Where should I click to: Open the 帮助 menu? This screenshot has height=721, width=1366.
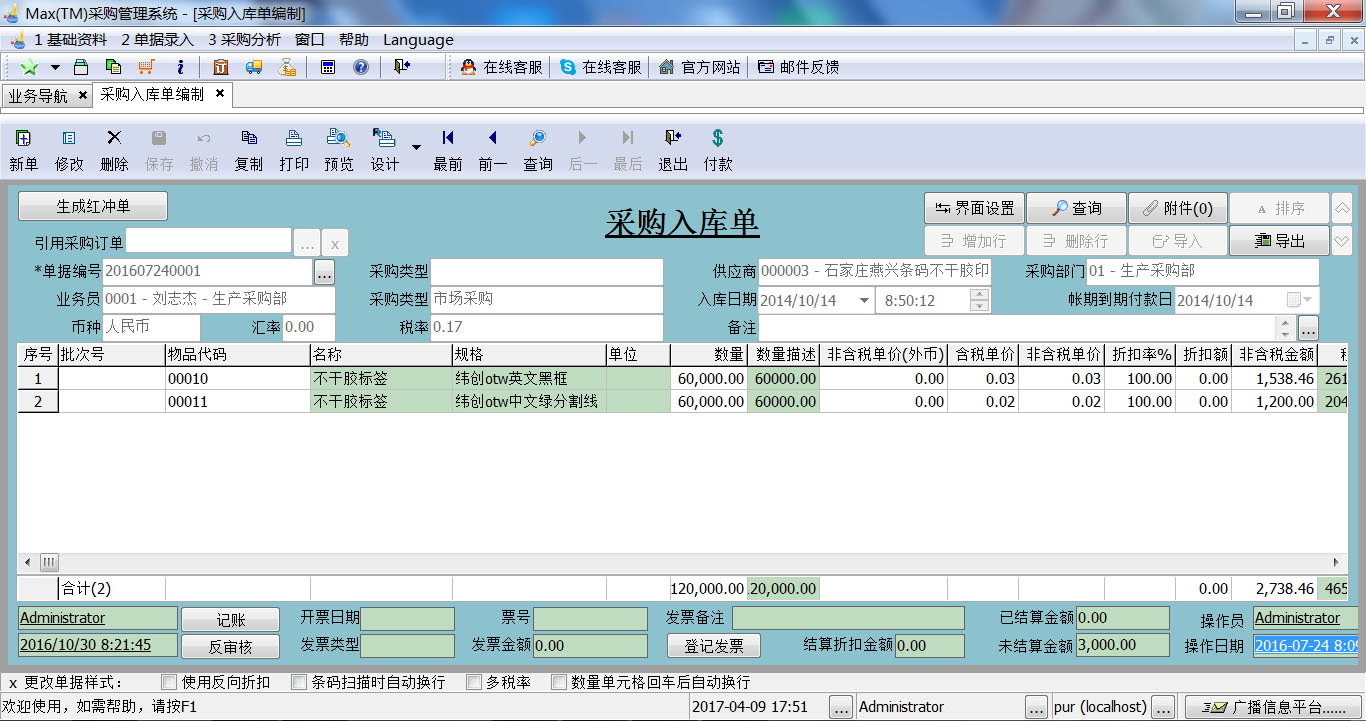(x=354, y=40)
